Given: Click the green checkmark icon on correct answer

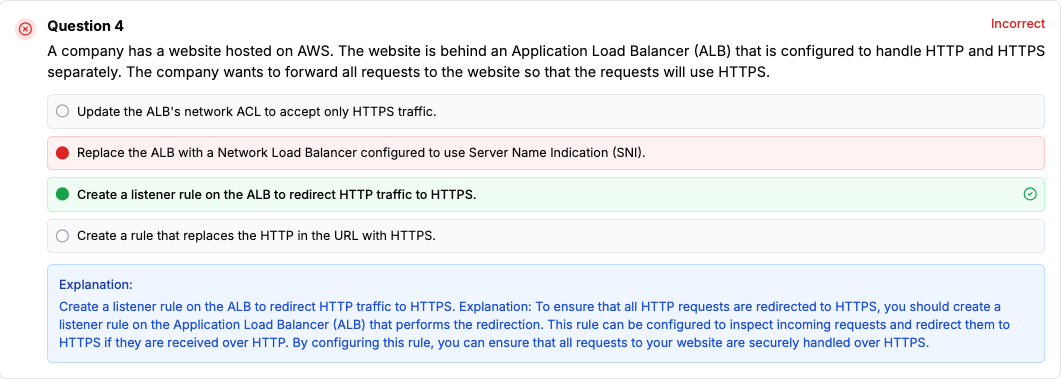Looking at the screenshot, I should tap(1030, 194).
